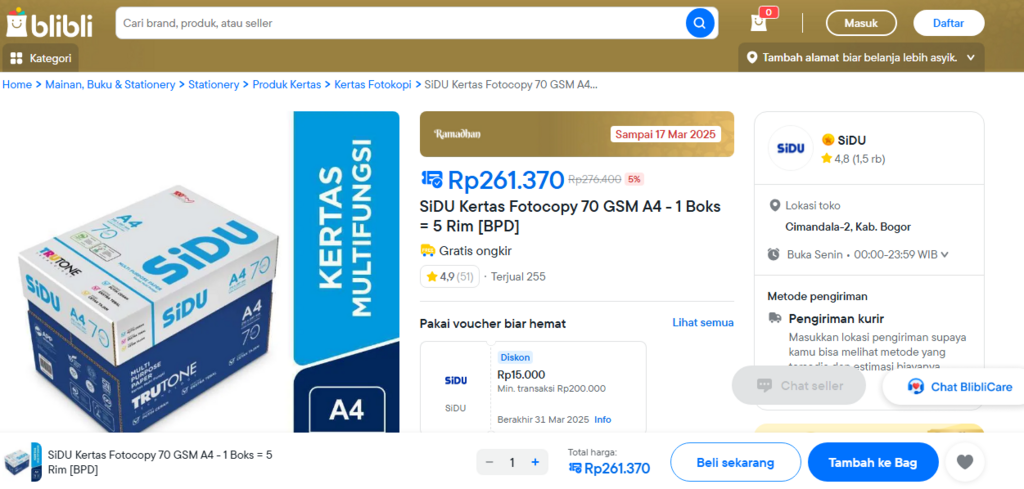Go to Kertas Fotokopi breadcrumb
Screen dimensions: 1024x489
click(373, 85)
